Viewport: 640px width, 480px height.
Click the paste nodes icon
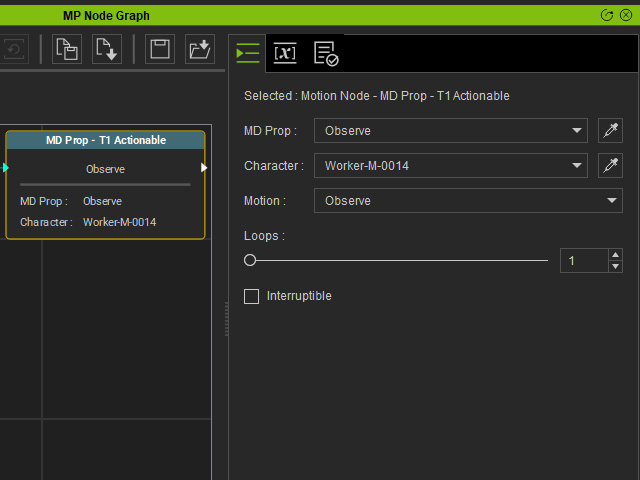click(67, 49)
